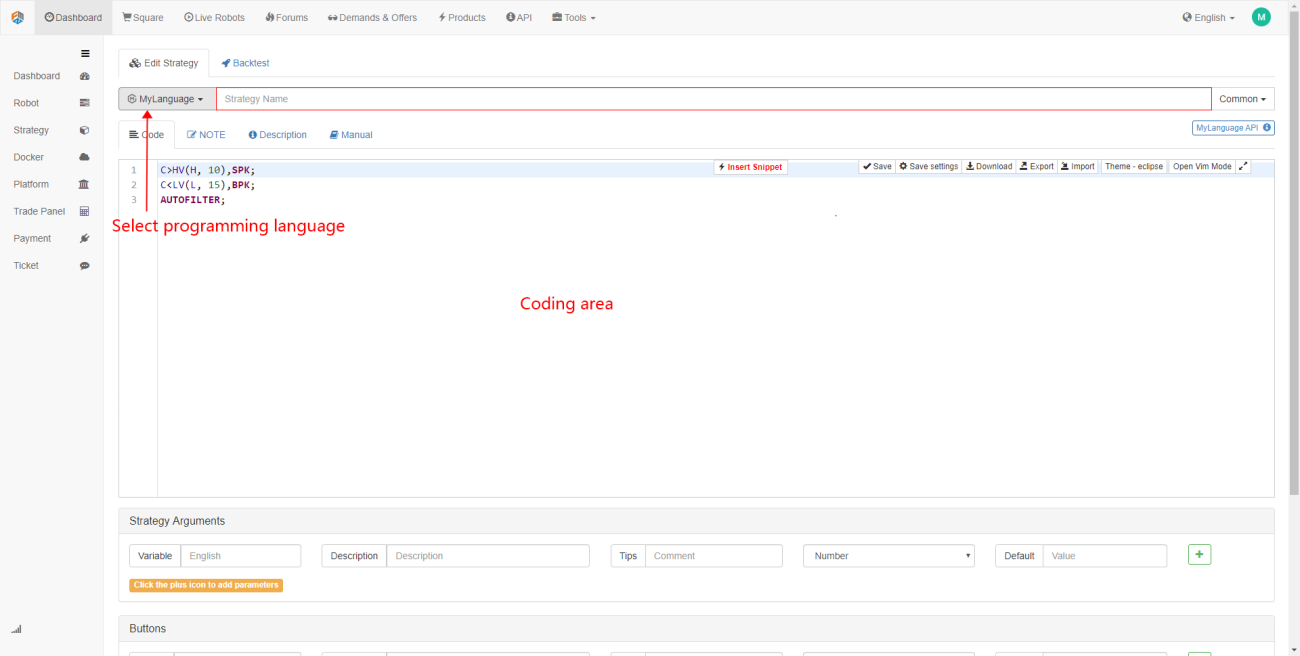Click the Buttons panel header
The width and height of the screenshot is (1300, 656).
[x=696, y=629]
